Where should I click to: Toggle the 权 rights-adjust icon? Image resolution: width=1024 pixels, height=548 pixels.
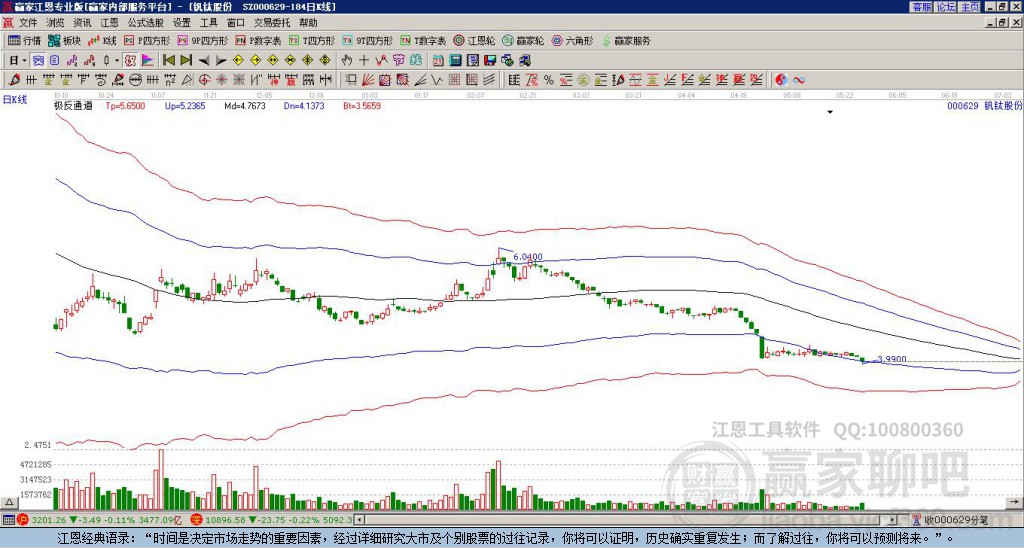(x=130, y=61)
